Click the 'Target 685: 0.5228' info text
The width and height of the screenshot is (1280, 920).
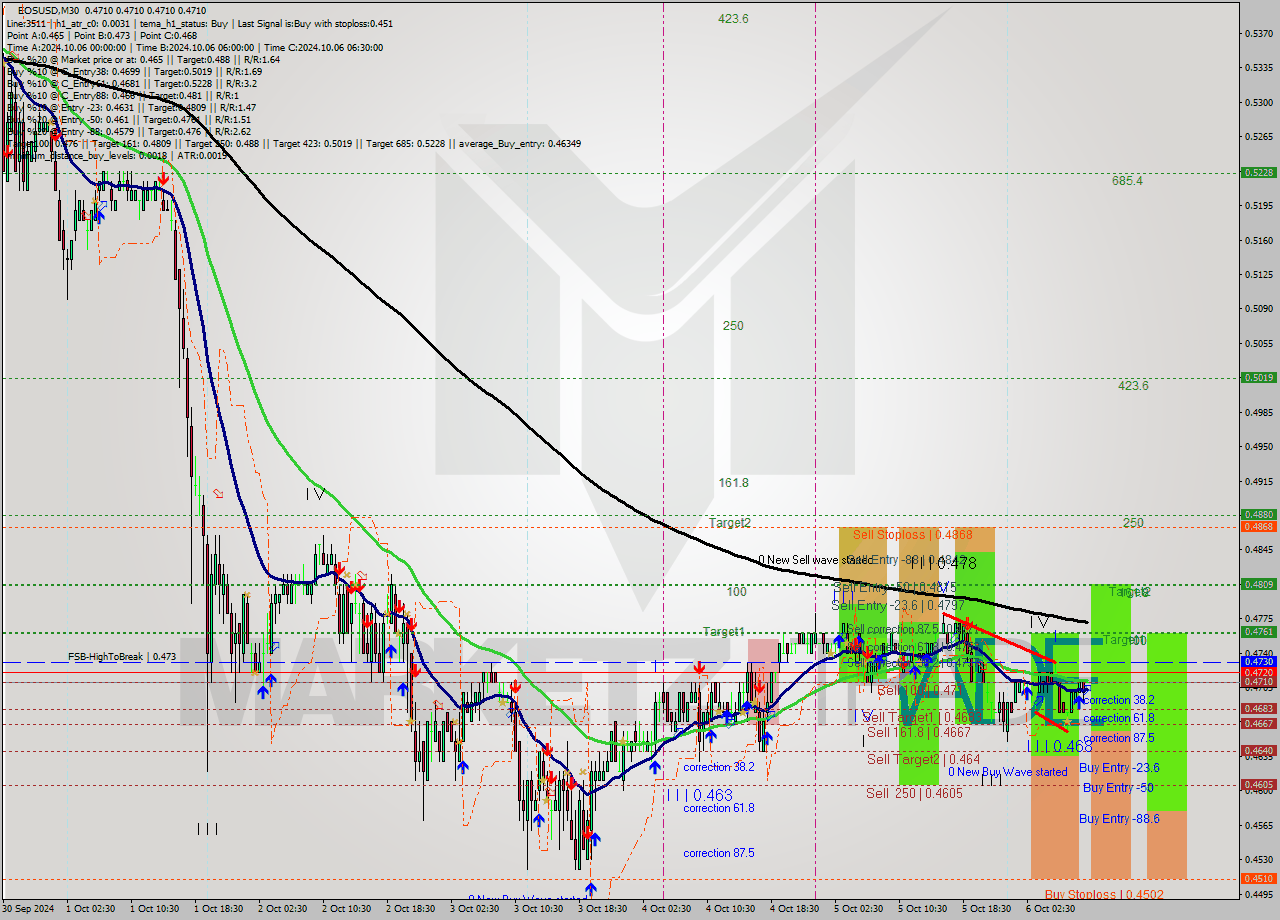[407, 143]
